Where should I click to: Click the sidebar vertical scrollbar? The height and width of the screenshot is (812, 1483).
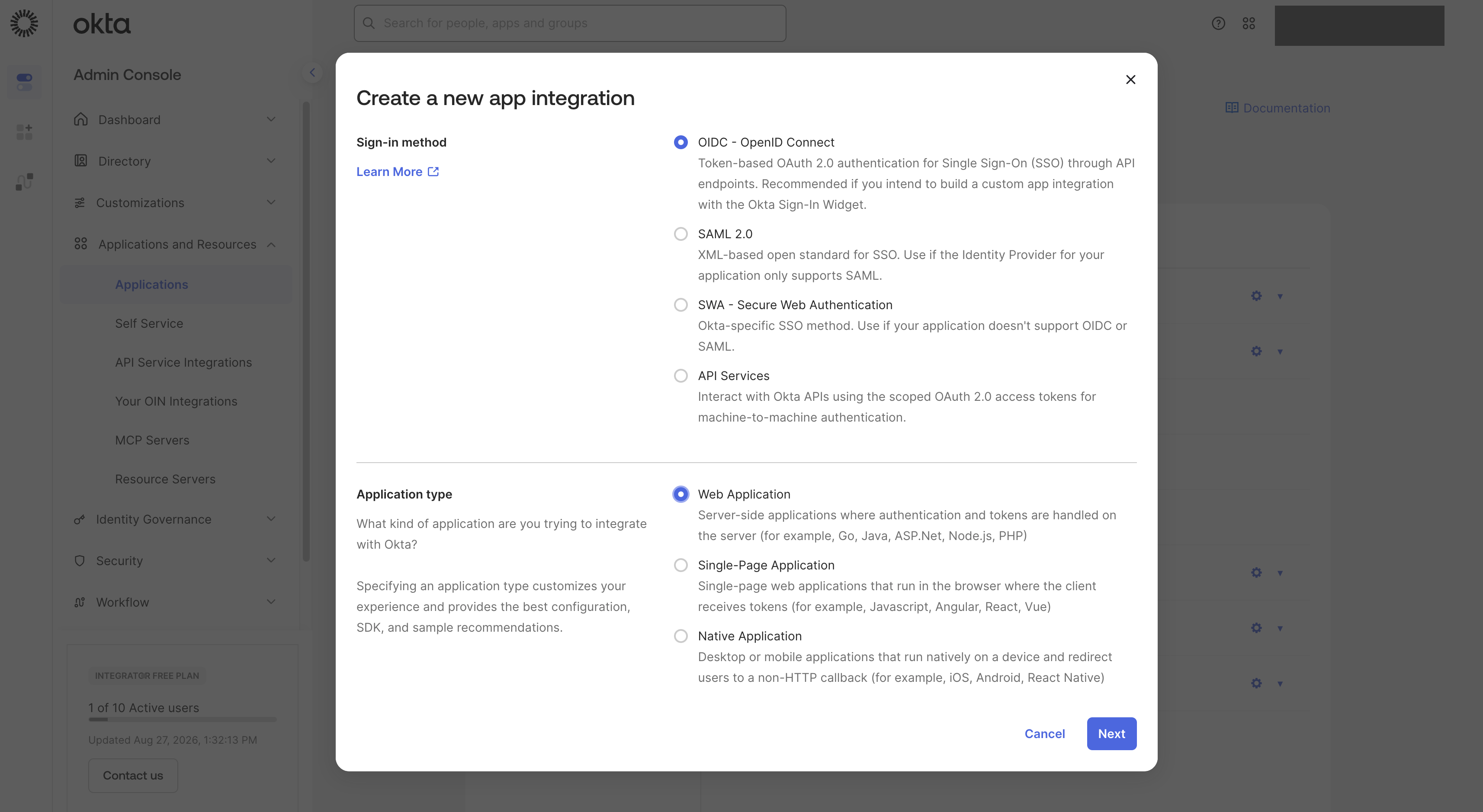tap(306, 331)
